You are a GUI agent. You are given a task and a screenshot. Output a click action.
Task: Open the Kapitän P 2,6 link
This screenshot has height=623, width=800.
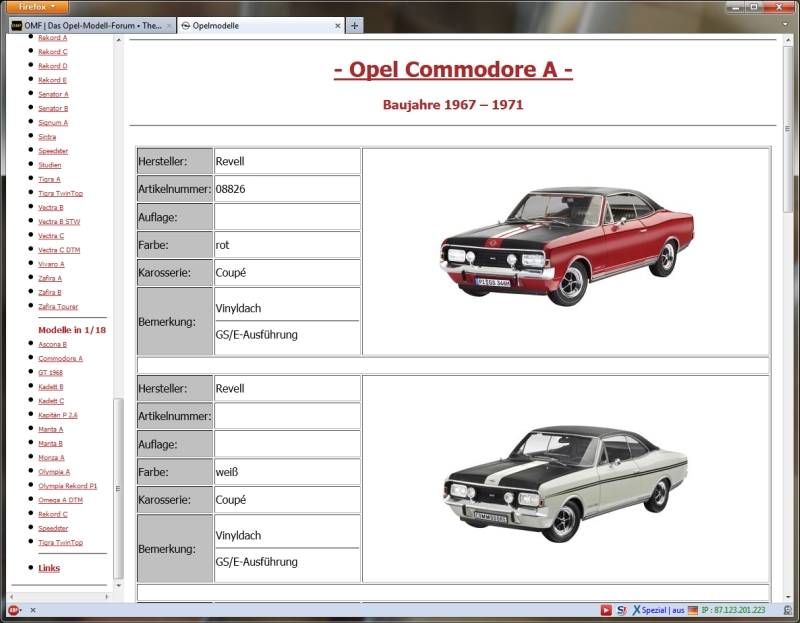tap(58, 414)
